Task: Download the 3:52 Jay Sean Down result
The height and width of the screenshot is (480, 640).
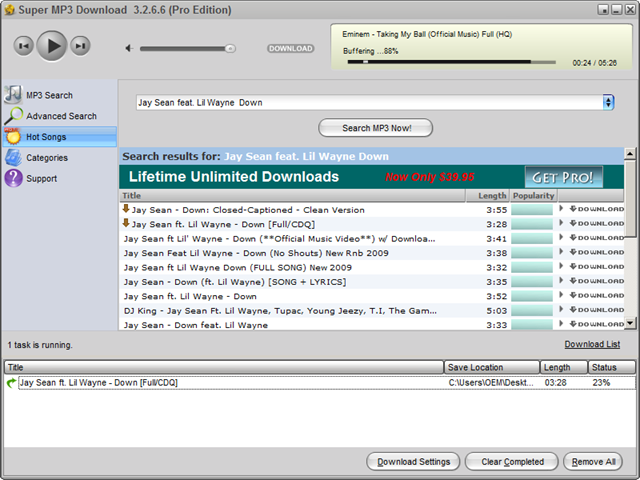Action: tap(597, 296)
